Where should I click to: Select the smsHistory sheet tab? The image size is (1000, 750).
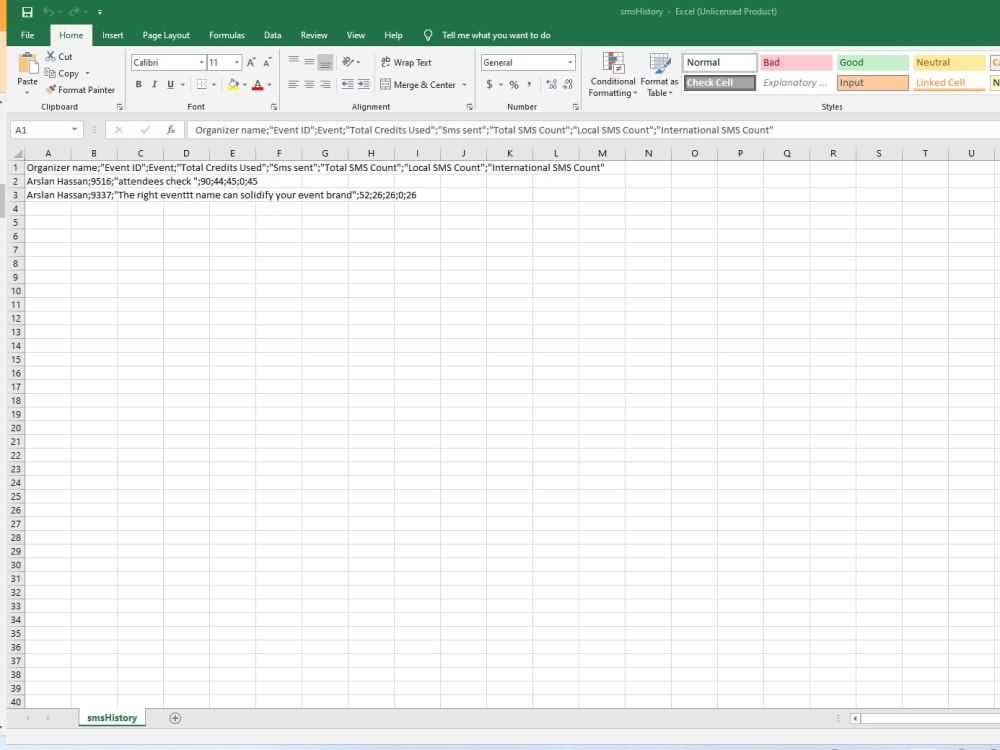click(112, 717)
